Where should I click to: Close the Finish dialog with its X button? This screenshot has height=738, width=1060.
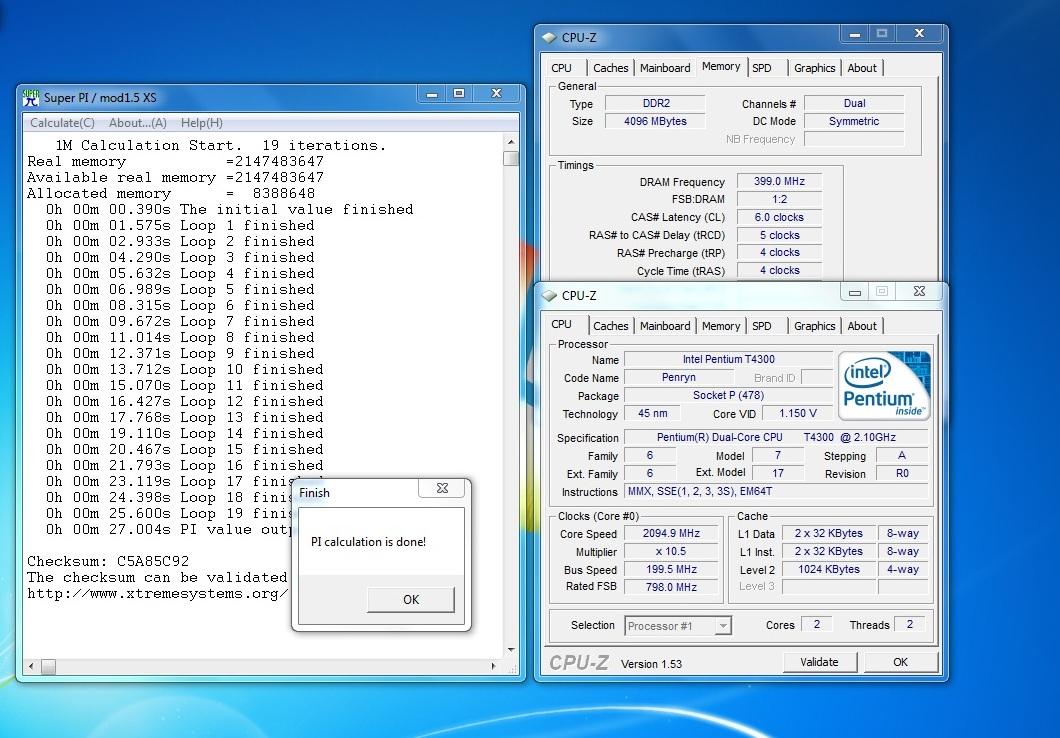[x=442, y=488]
